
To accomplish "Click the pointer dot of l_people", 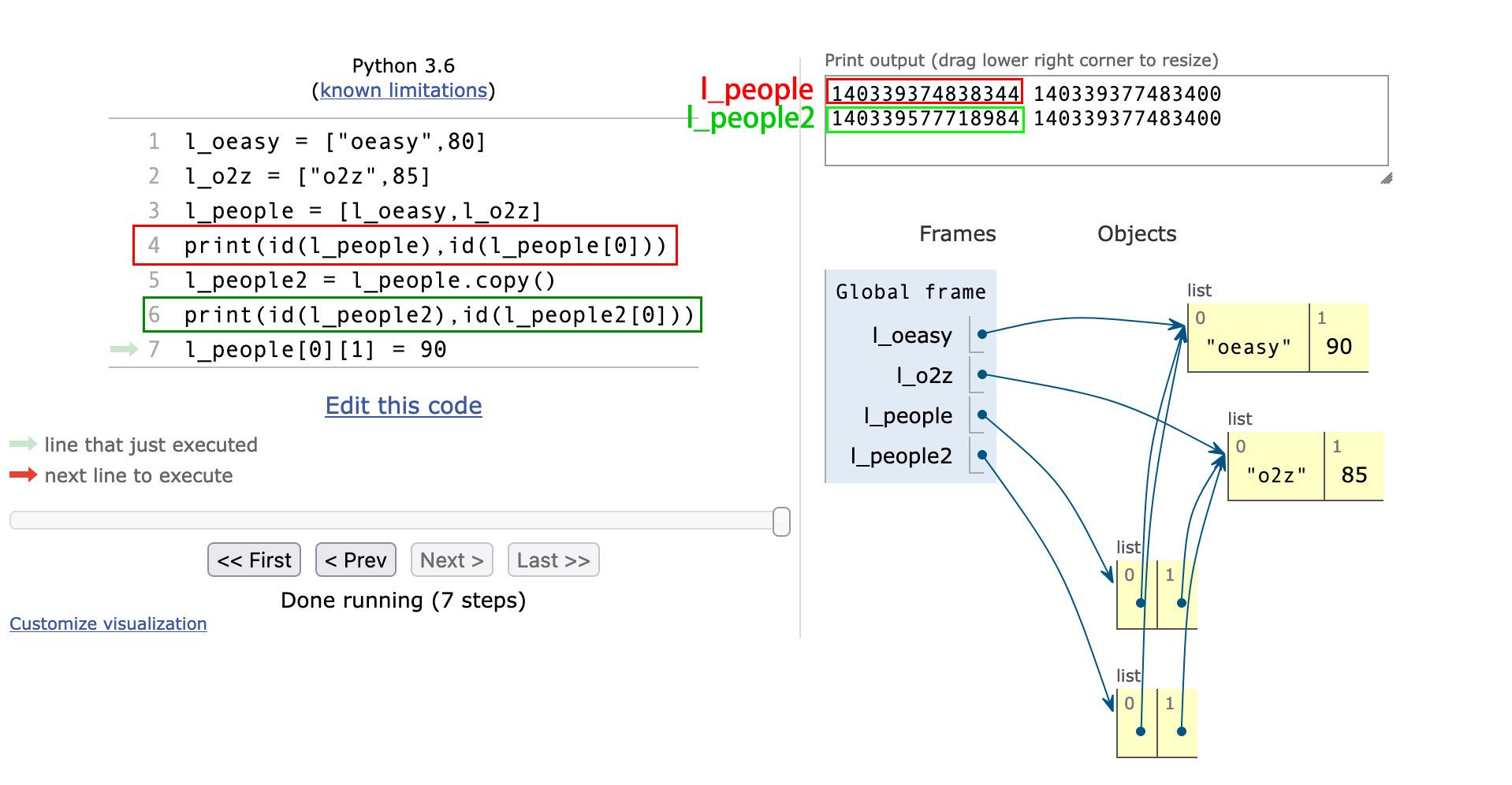I will point(982,415).
